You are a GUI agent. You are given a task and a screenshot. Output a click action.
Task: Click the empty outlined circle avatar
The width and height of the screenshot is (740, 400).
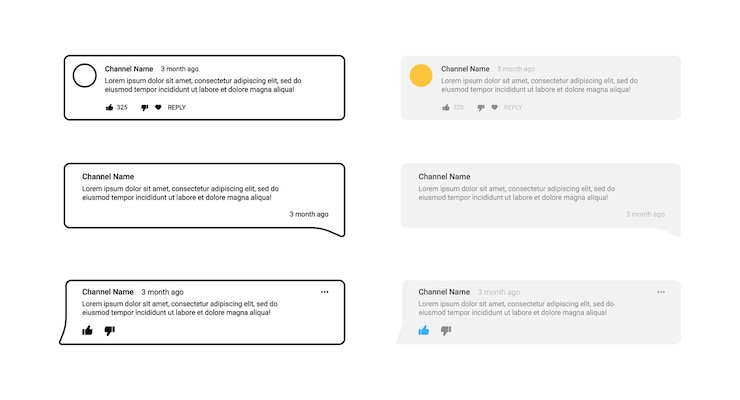84,75
